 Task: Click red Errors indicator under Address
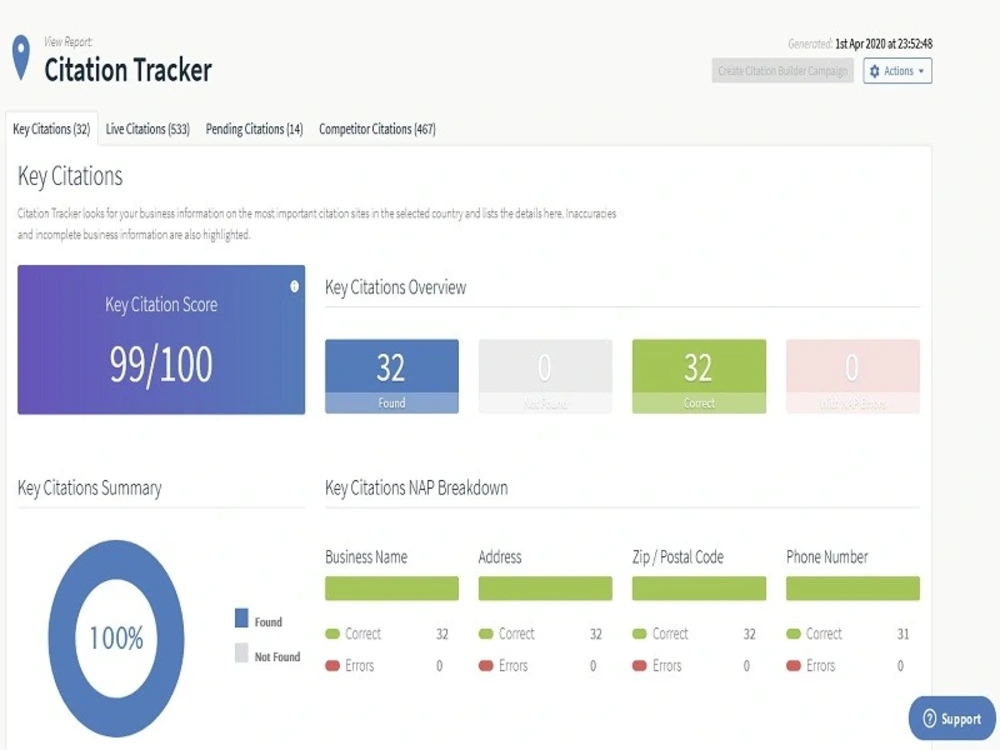click(x=486, y=666)
